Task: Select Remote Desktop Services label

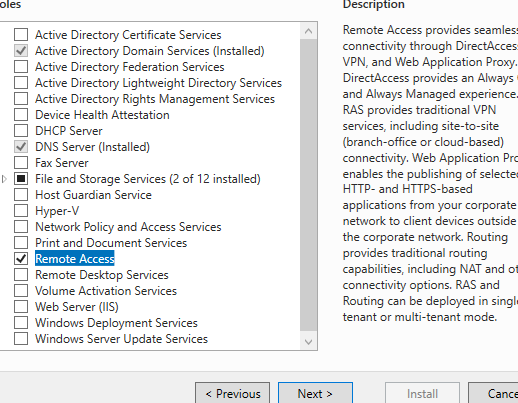Action: [102, 275]
